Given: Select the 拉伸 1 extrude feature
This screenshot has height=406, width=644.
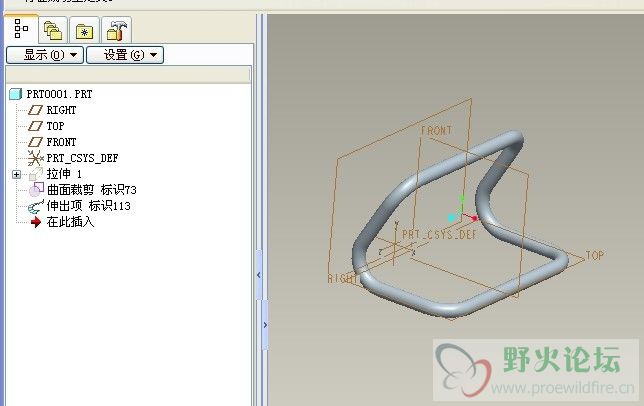Looking at the screenshot, I should [64, 174].
